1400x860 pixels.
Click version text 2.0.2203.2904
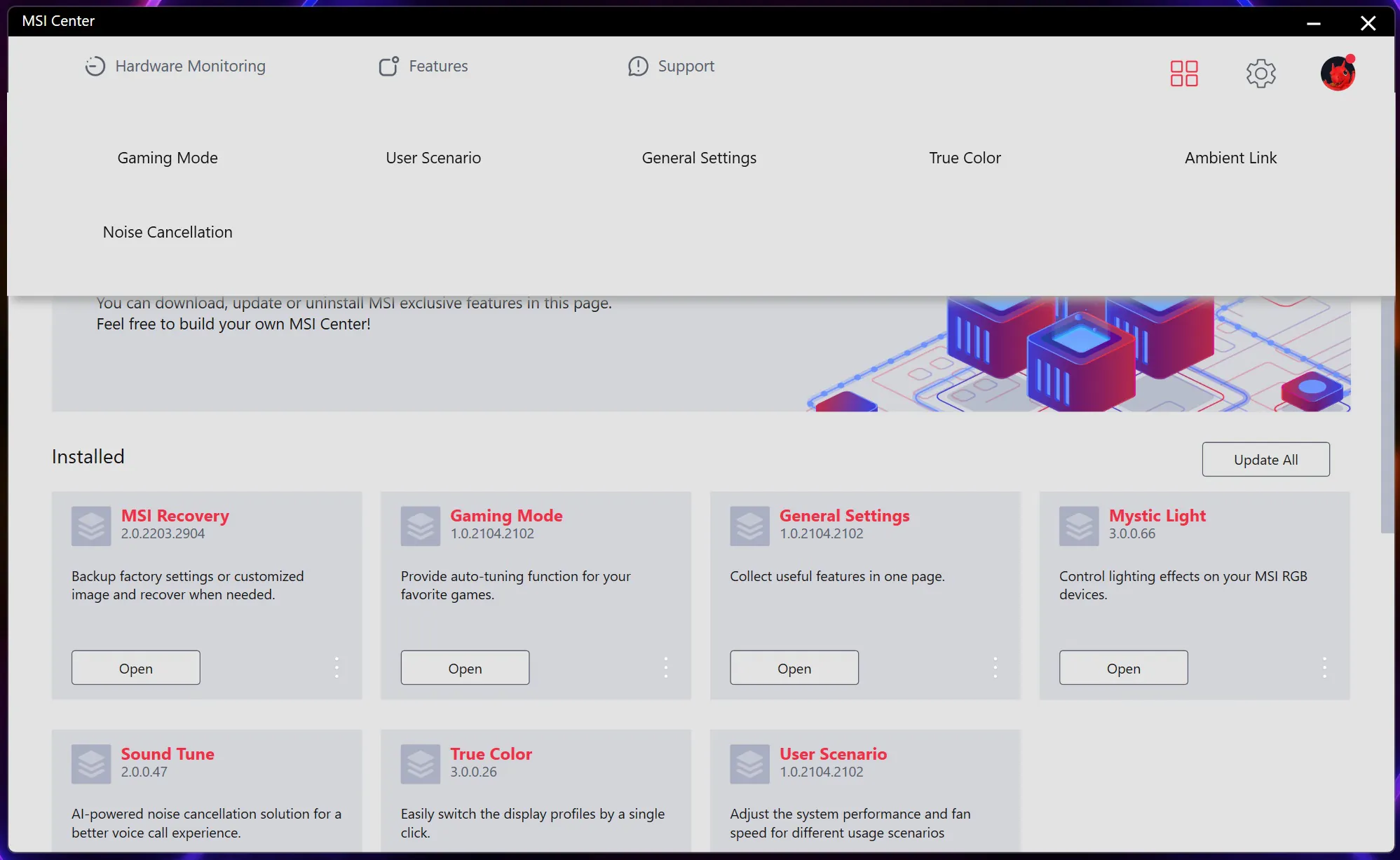[163, 533]
